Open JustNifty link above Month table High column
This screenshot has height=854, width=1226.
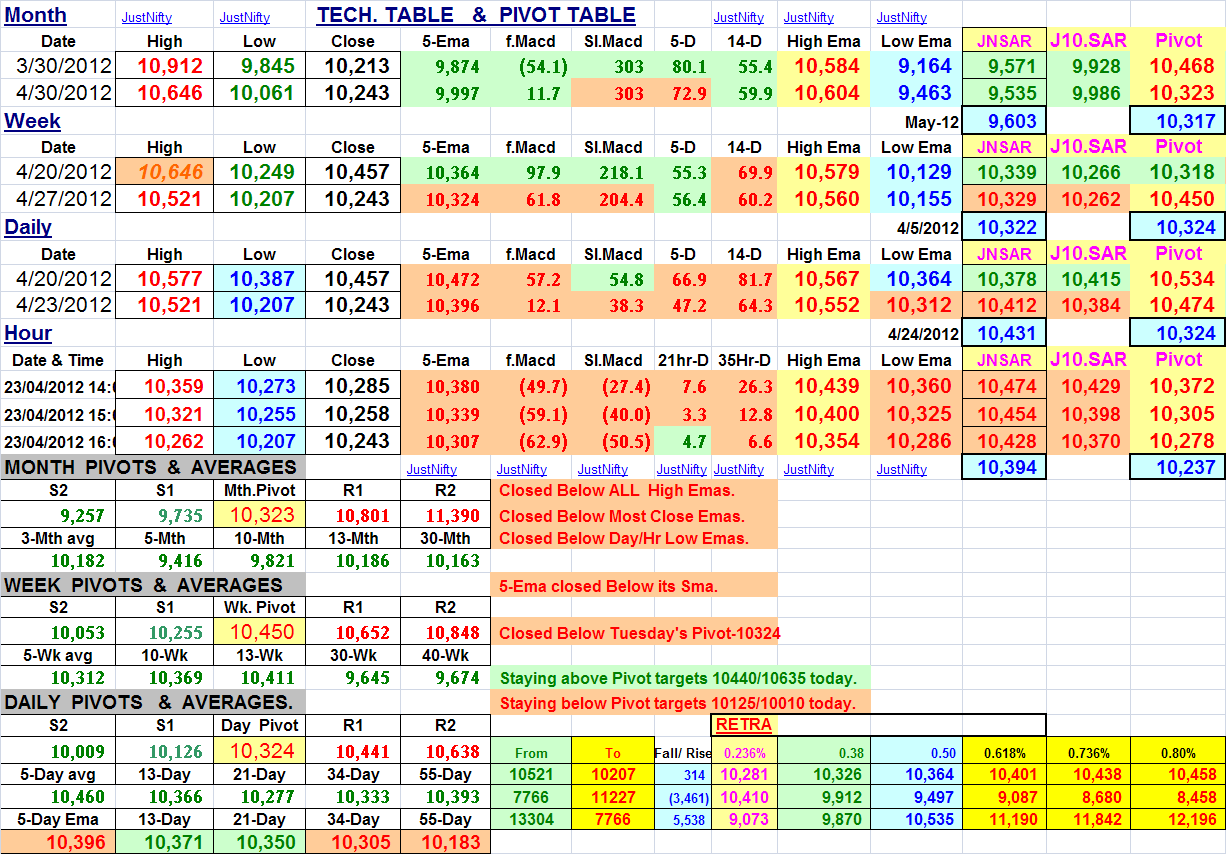(146, 17)
